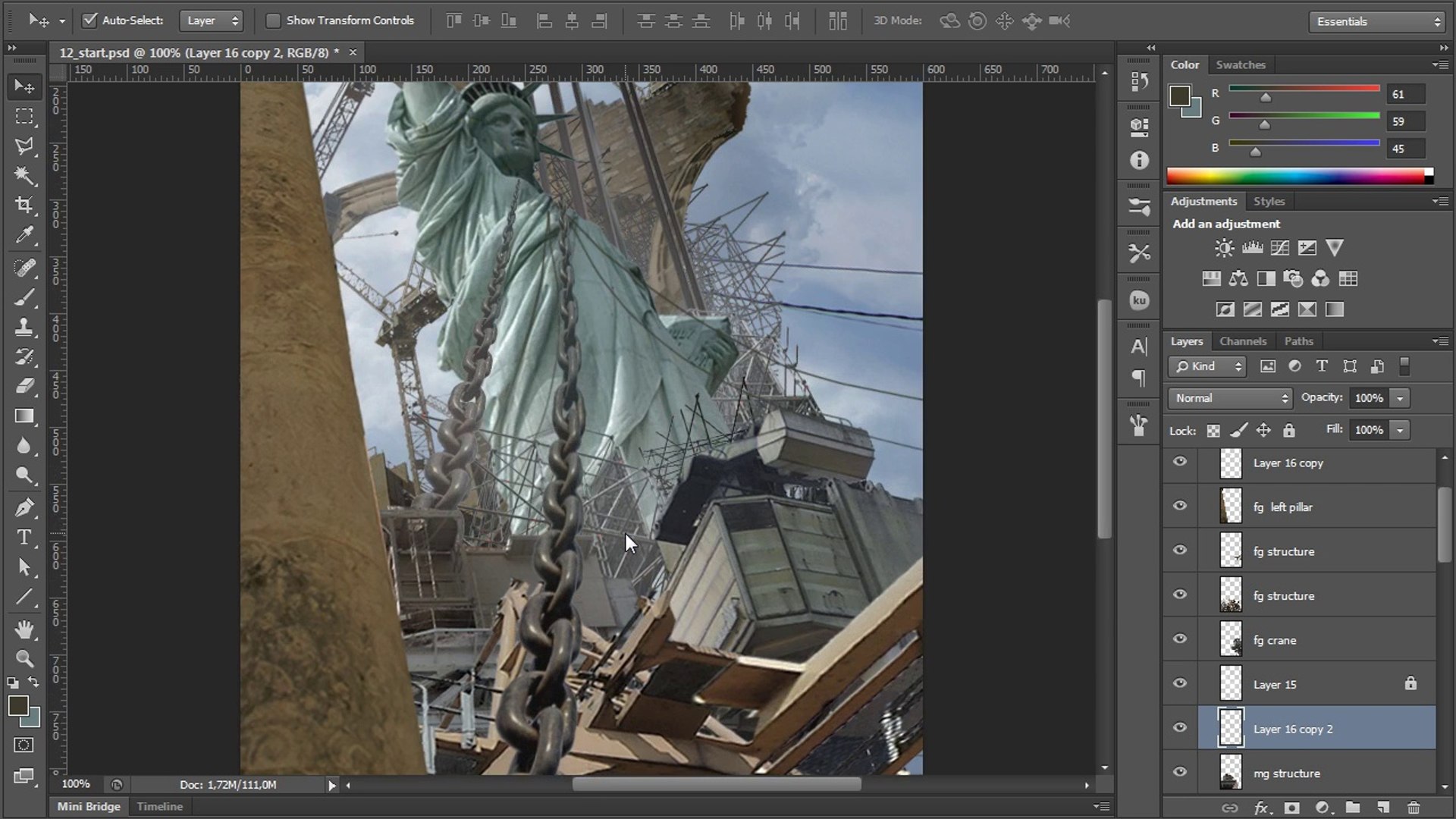Screen dimensions: 1456x819
Task: Open the Auto-Select Layer dropdown
Action: tap(212, 20)
